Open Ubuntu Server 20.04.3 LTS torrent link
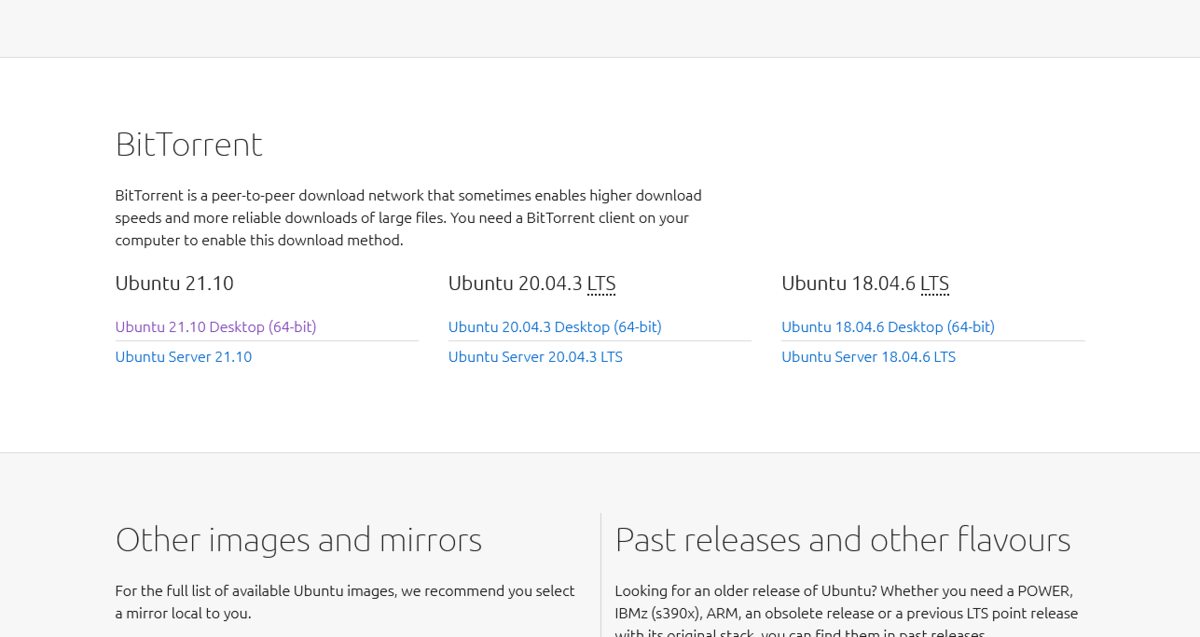 (x=535, y=357)
